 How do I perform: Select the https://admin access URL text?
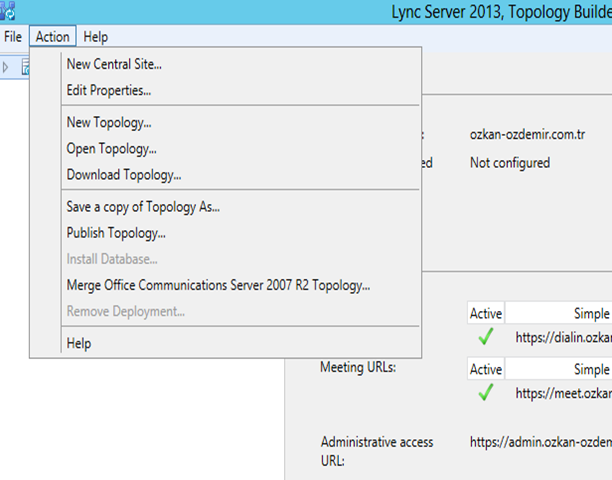tap(541, 442)
